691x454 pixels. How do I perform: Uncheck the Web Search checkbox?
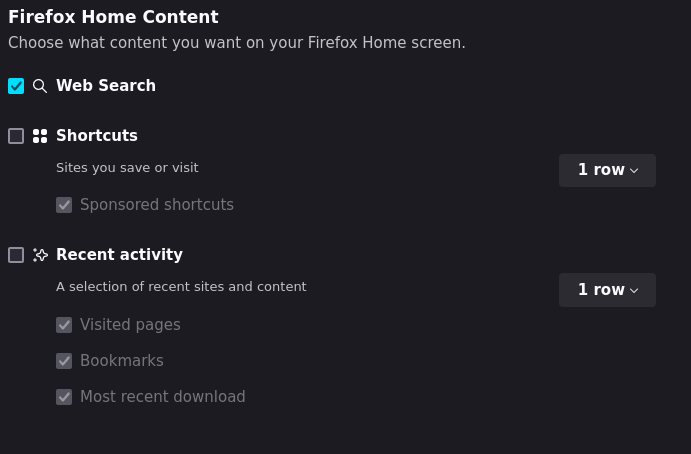[16, 86]
